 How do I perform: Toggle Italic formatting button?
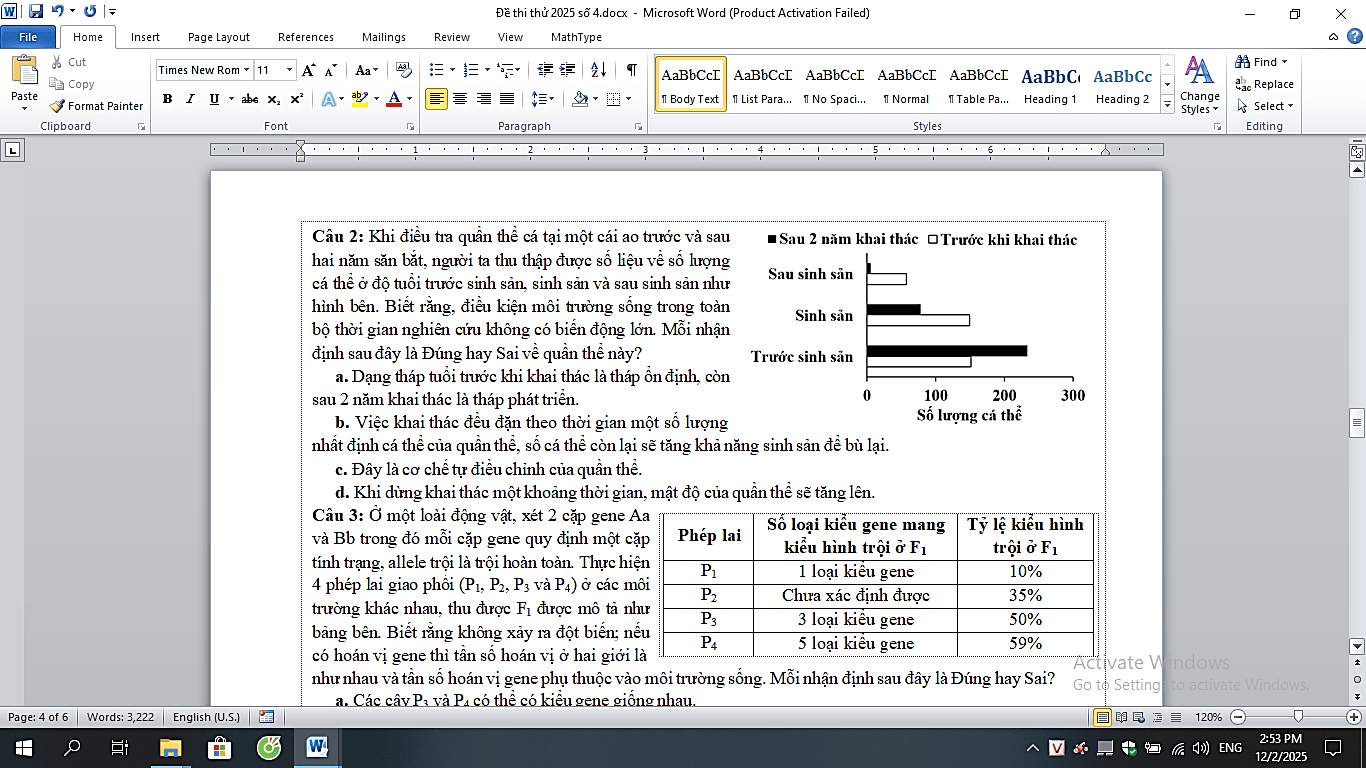click(x=190, y=99)
